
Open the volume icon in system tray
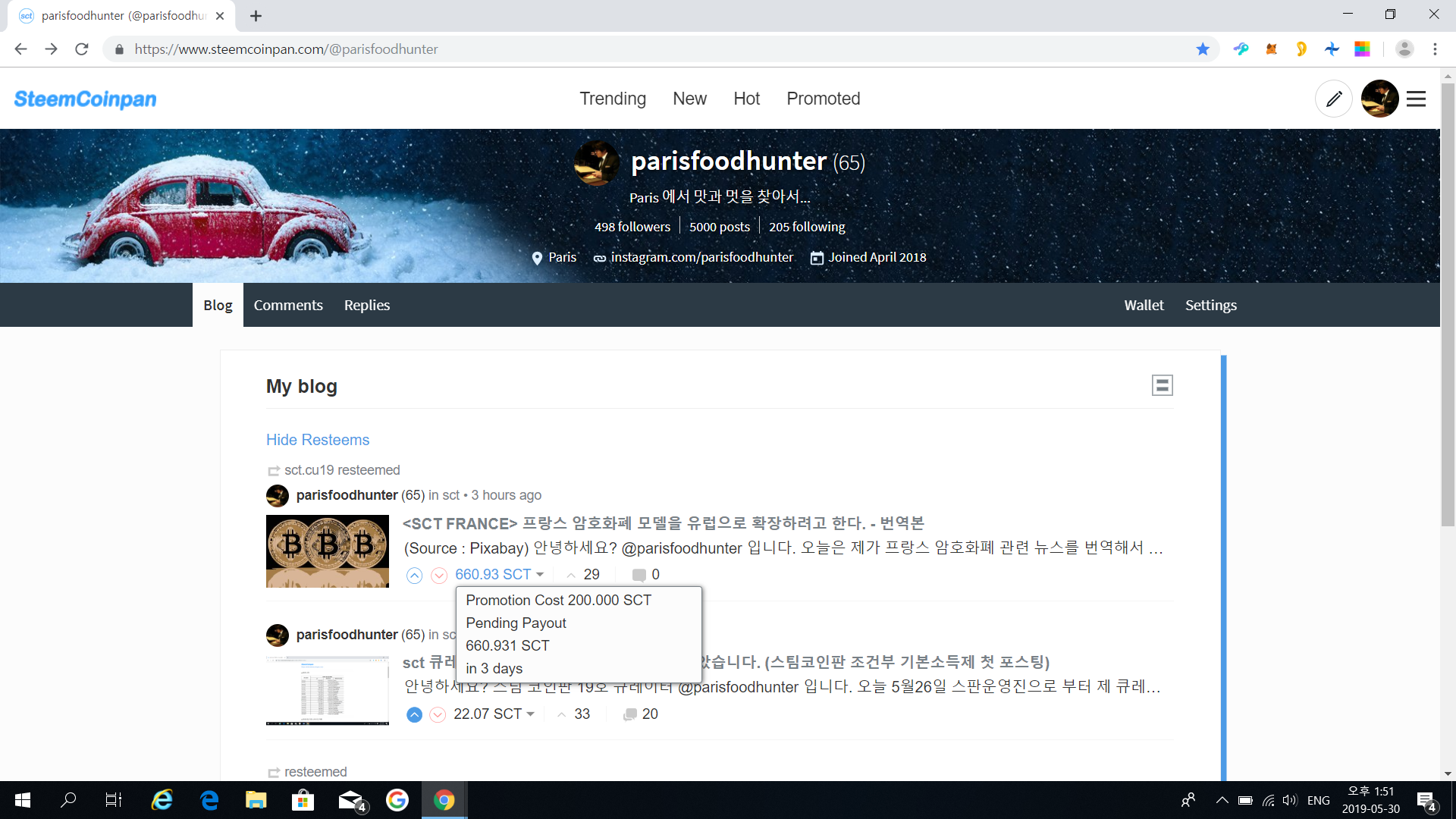[x=1289, y=800]
